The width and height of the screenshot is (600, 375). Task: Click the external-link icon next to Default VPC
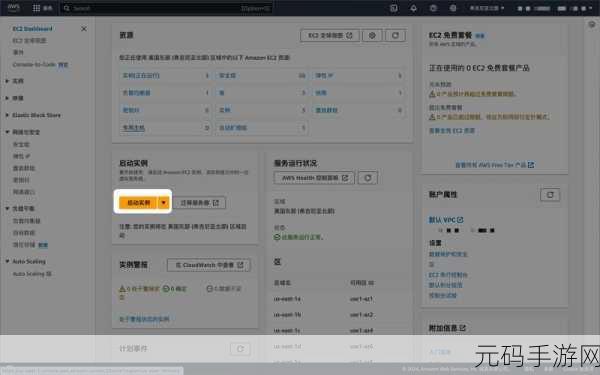460,220
